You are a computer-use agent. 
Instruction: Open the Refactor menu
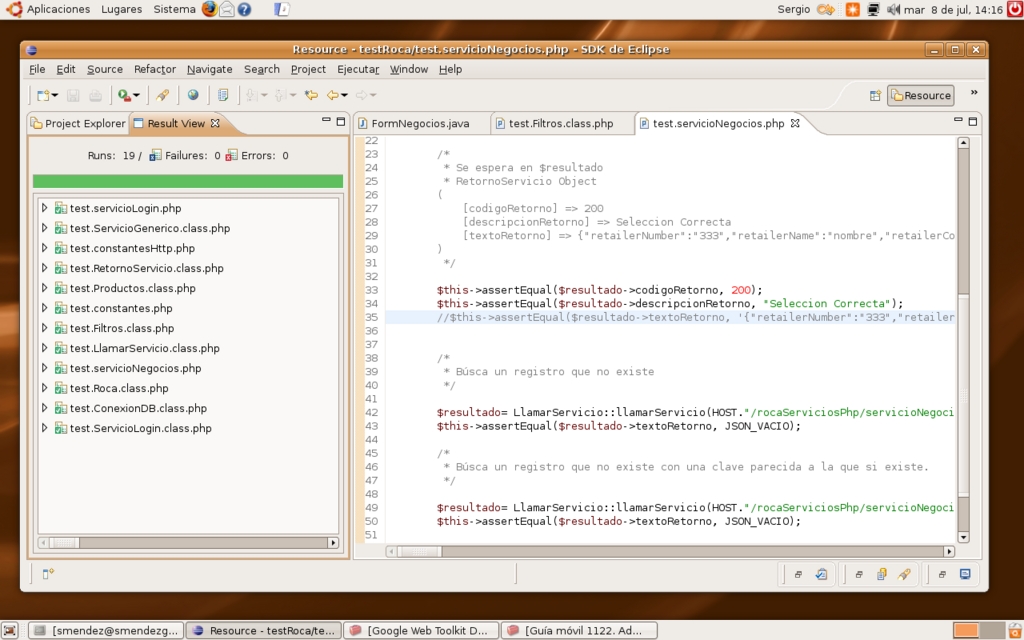[154, 69]
